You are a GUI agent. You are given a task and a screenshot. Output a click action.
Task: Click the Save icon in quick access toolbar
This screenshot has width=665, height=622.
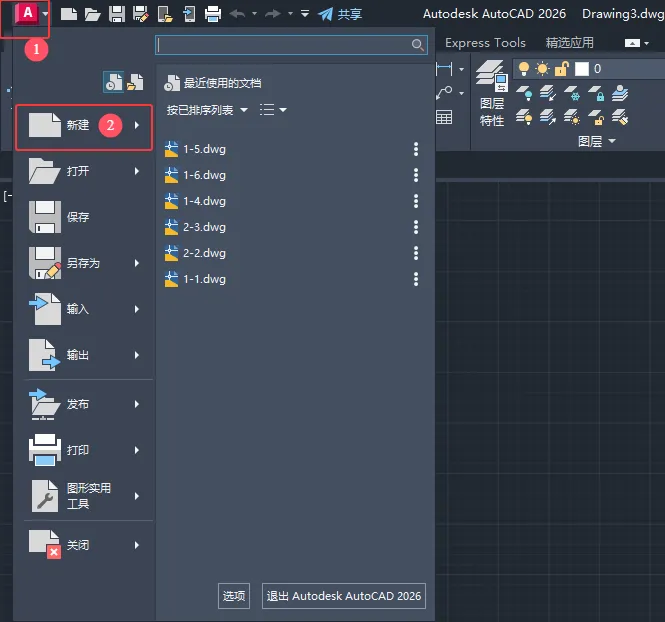coord(117,14)
